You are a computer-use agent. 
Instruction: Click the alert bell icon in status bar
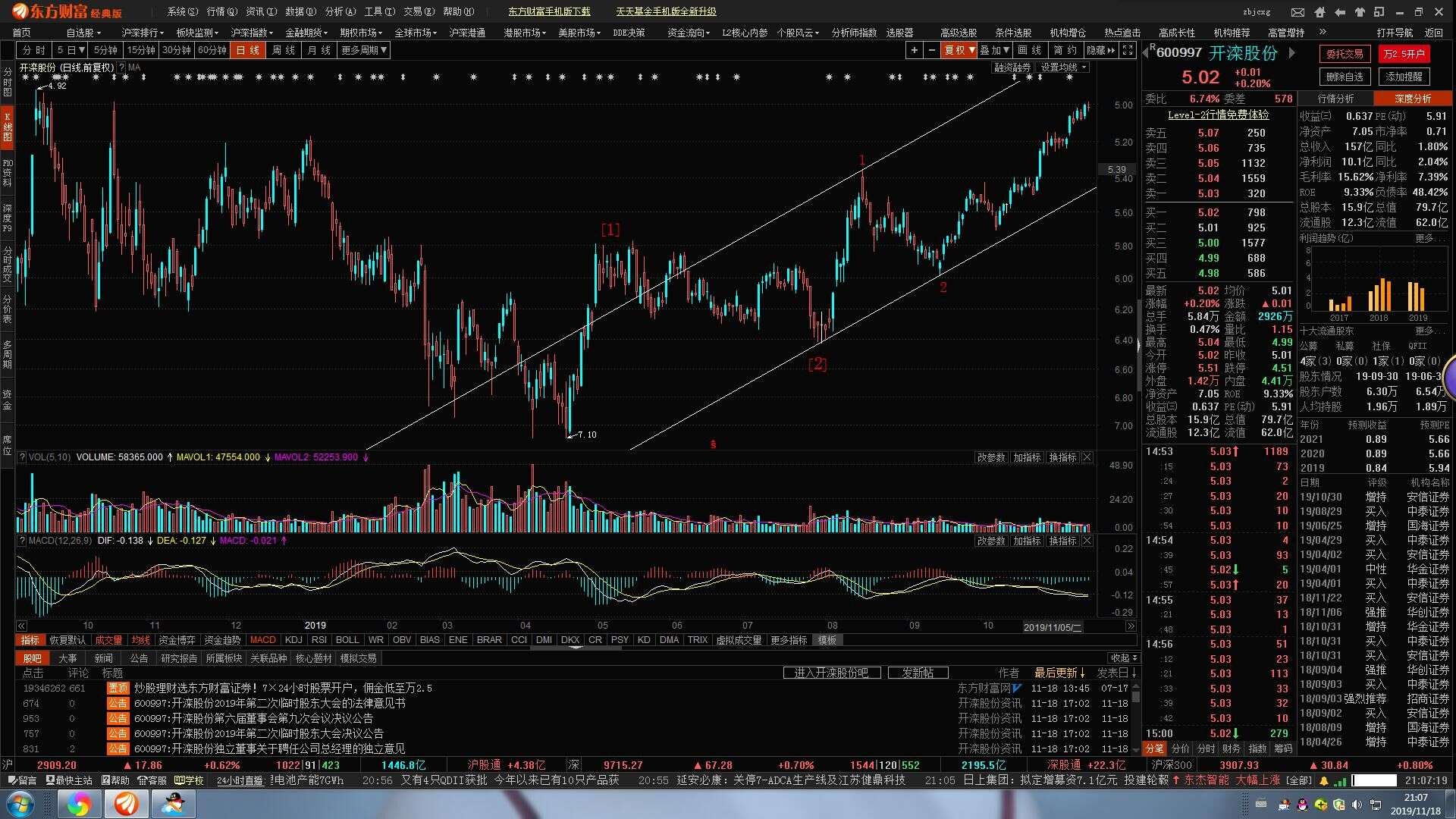[1324, 780]
